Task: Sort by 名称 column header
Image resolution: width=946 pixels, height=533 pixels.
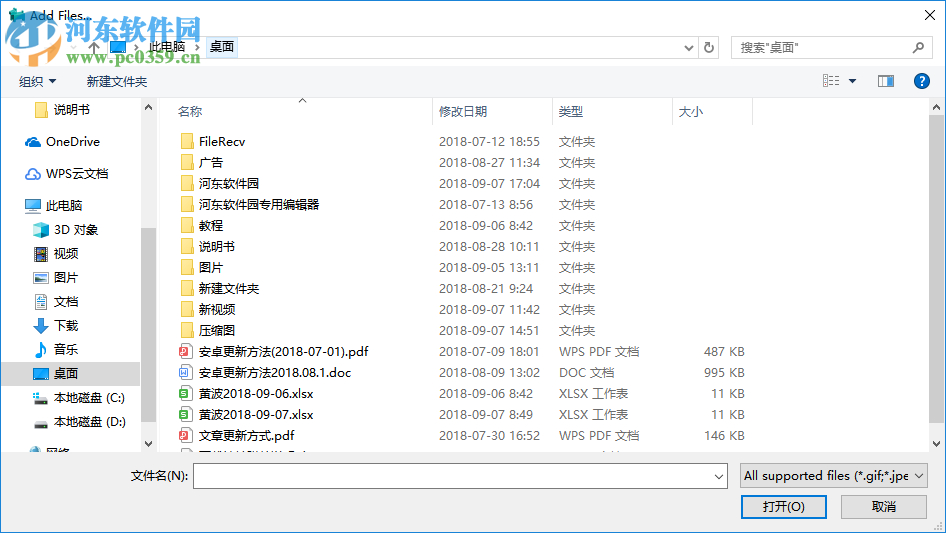Action: point(190,112)
